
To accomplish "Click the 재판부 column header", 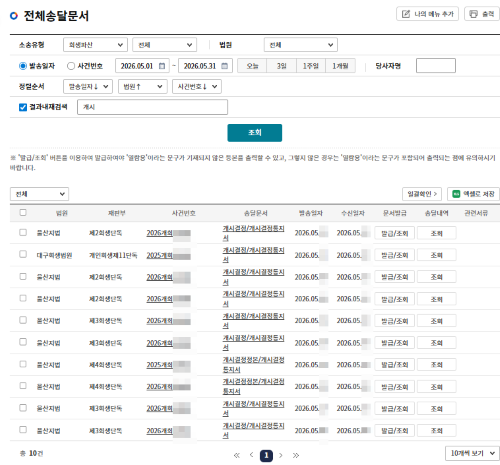I will (x=116, y=213).
